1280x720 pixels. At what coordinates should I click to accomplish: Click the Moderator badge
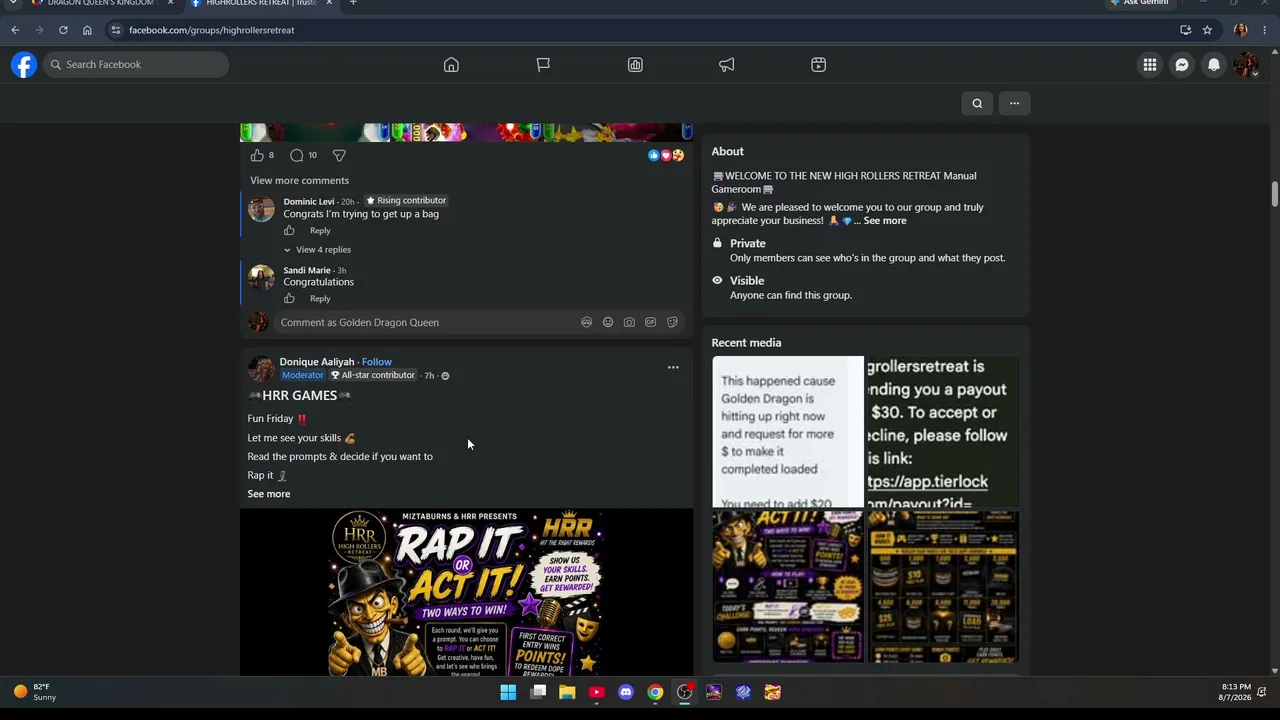(303, 376)
